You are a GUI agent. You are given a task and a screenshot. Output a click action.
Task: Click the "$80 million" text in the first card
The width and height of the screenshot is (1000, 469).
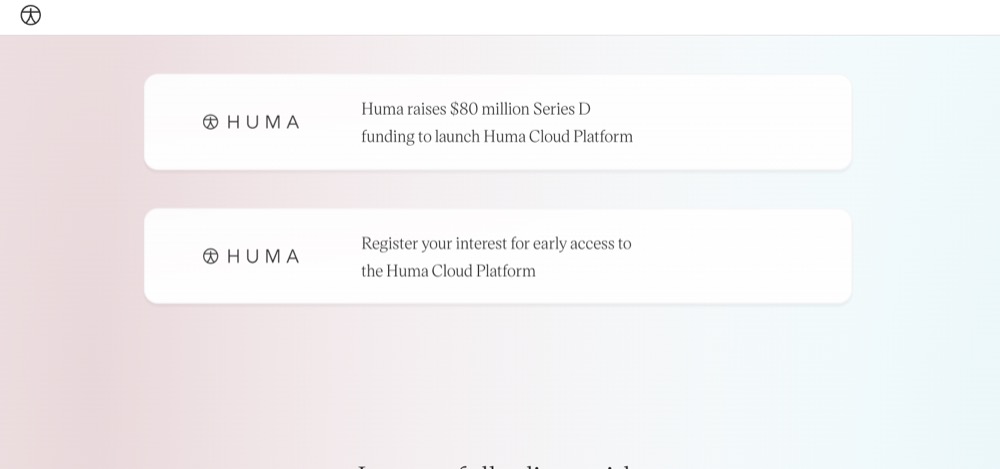489,109
